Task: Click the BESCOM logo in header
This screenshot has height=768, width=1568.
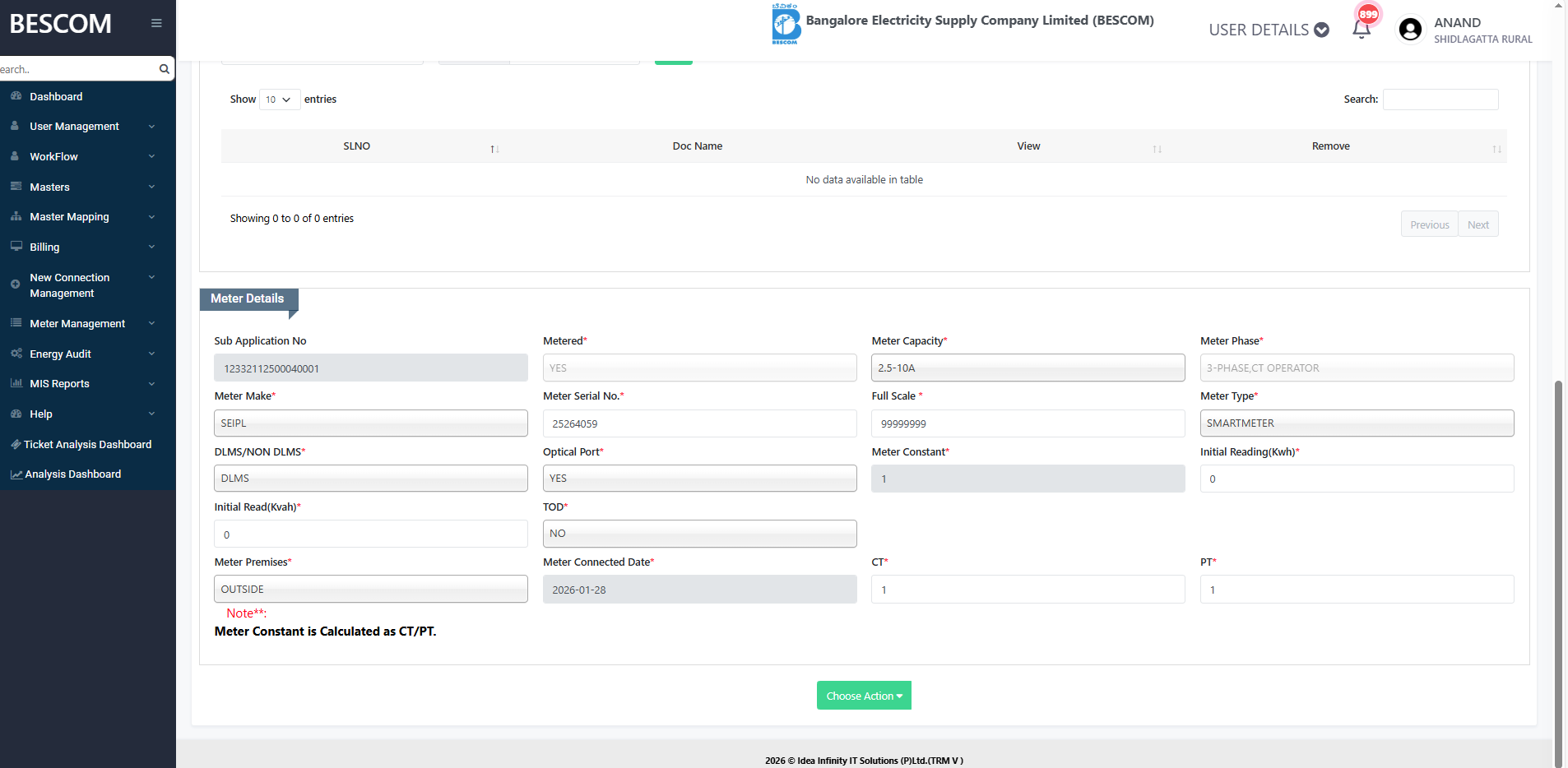Action: [x=786, y=24]
